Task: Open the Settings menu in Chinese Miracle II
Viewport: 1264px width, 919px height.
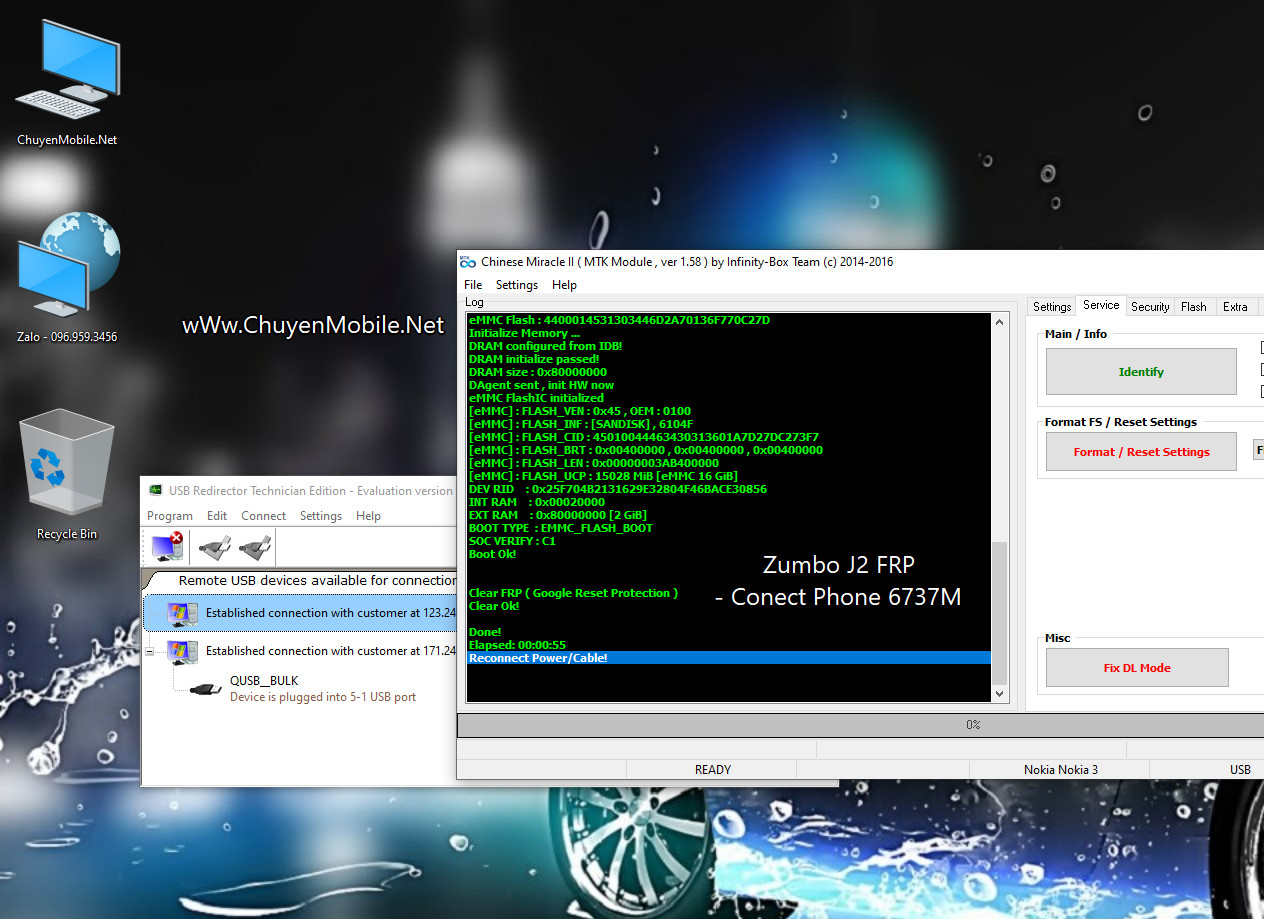Action: (517, 285)
